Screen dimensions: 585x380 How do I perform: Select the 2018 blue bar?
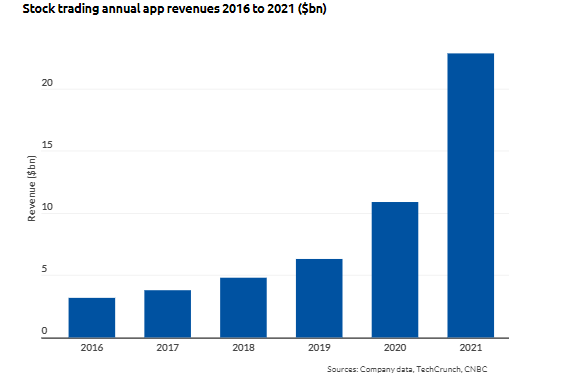(243, 307)
